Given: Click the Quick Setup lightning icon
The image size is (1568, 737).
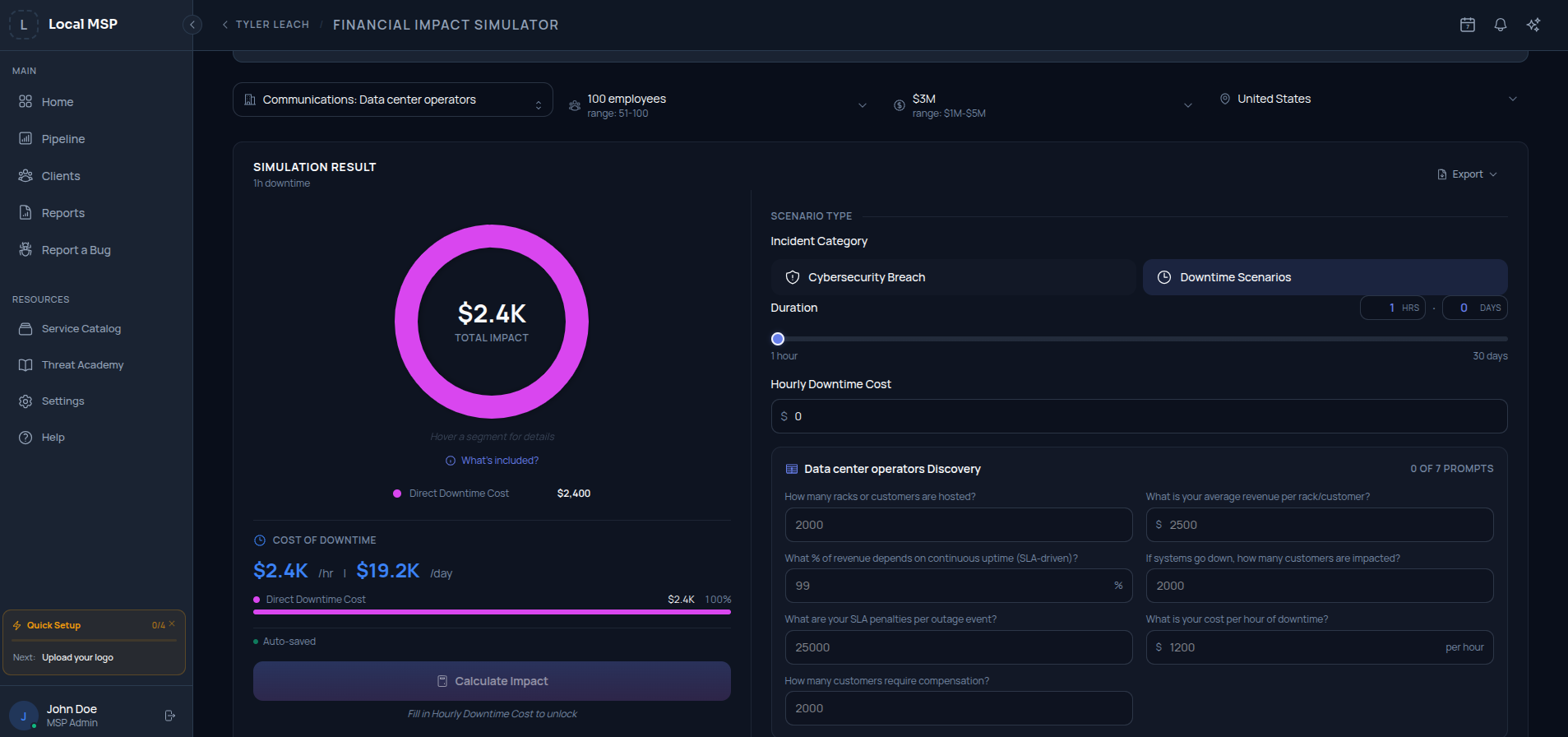Looking at the screenshot, I should coord(17,625).
